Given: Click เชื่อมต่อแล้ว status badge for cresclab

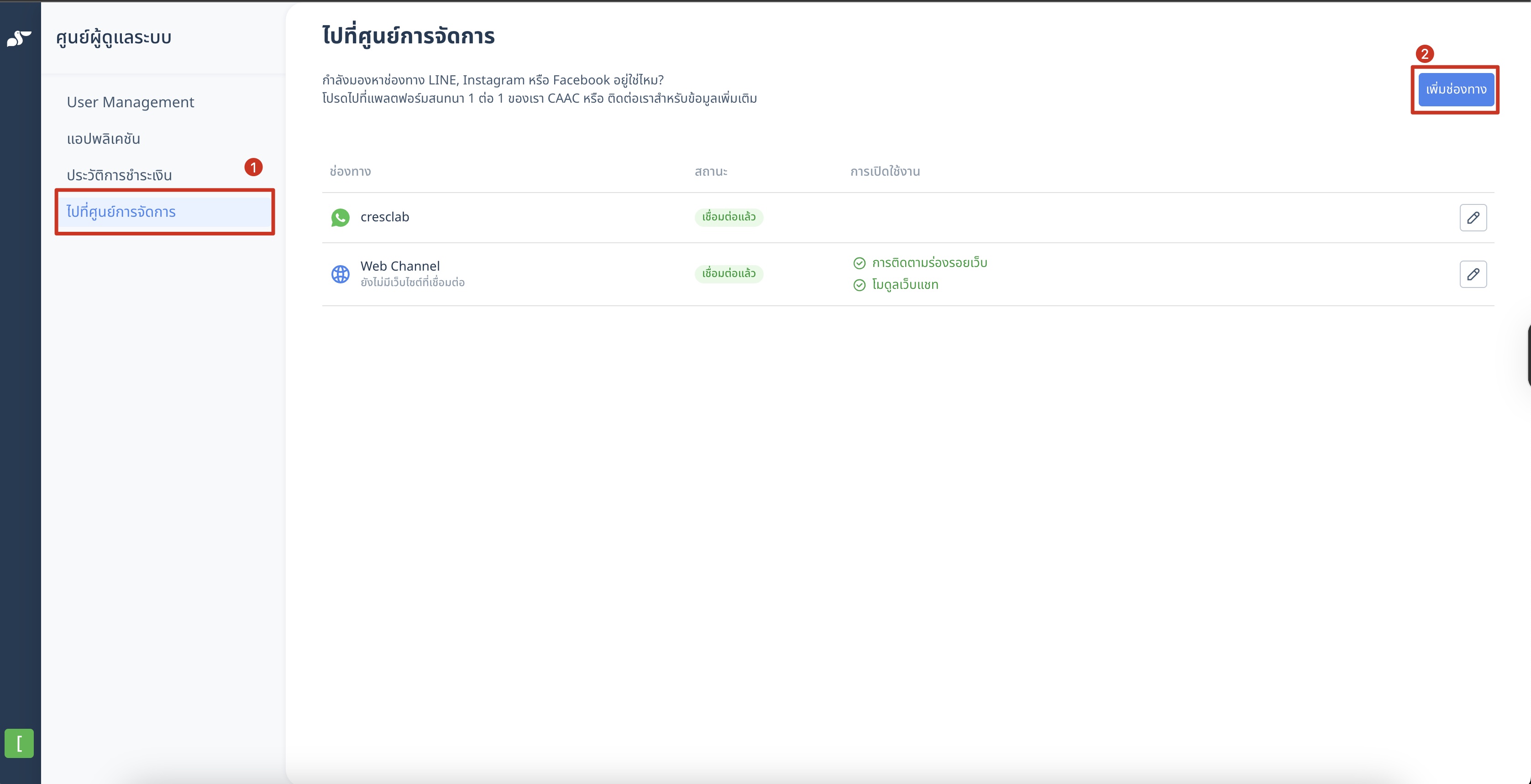Looking at the screenshot, I should click(x=729, y=217).
